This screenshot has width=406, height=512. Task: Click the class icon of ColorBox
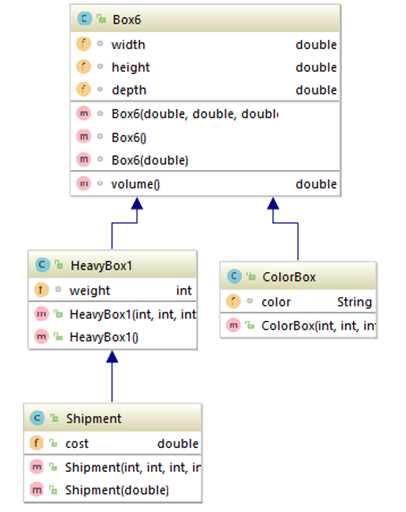click(234, 276)
